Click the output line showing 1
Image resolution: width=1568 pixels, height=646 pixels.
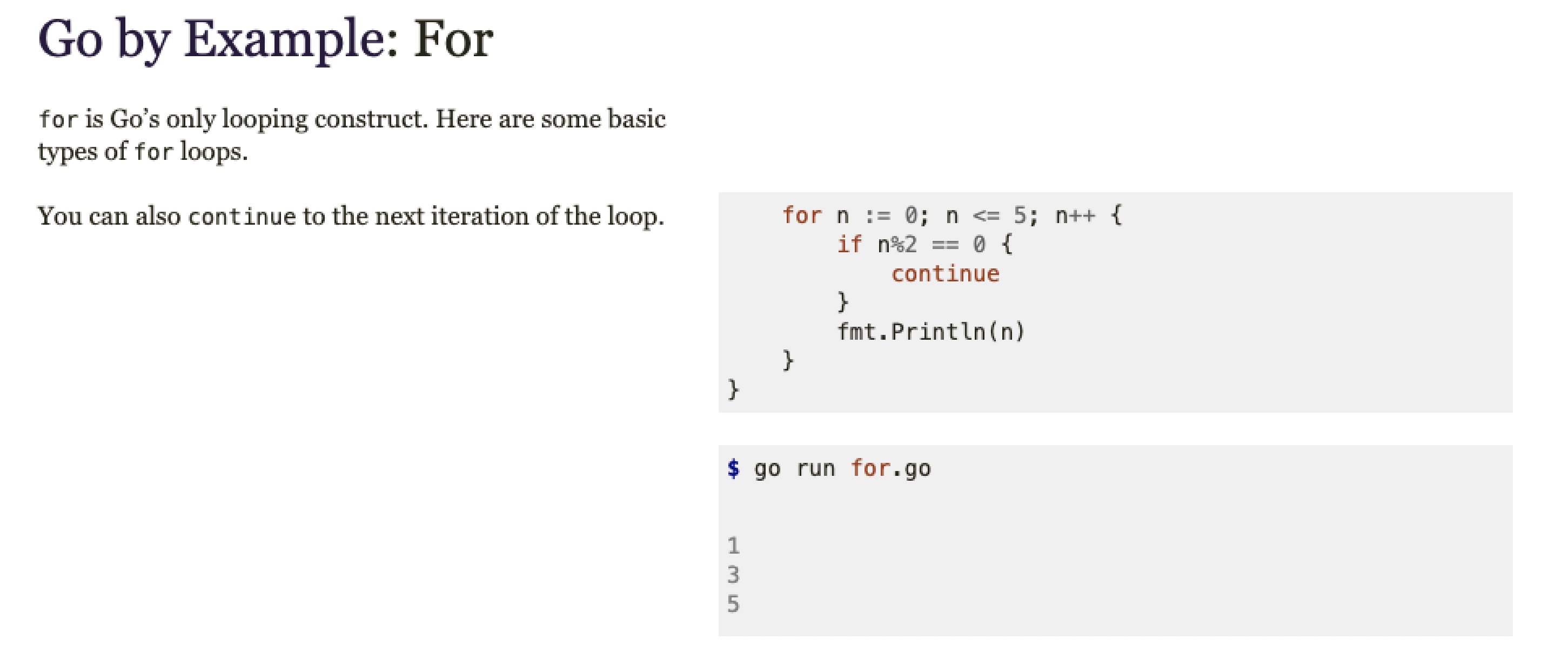(x=733, y=546)
